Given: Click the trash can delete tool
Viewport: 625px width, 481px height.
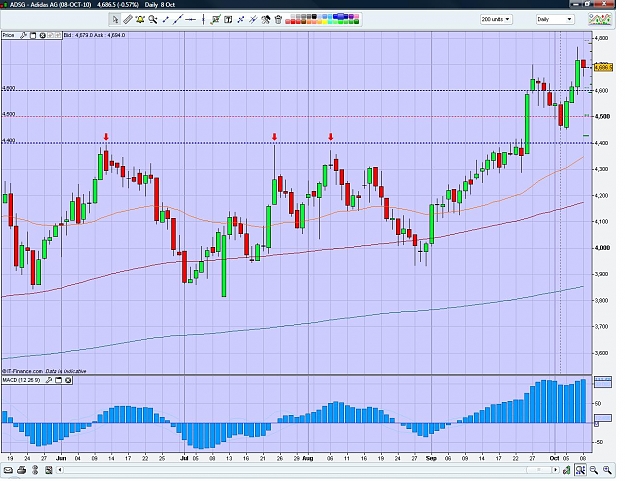Looking at the screenshot, I should [x=278, y=19].
